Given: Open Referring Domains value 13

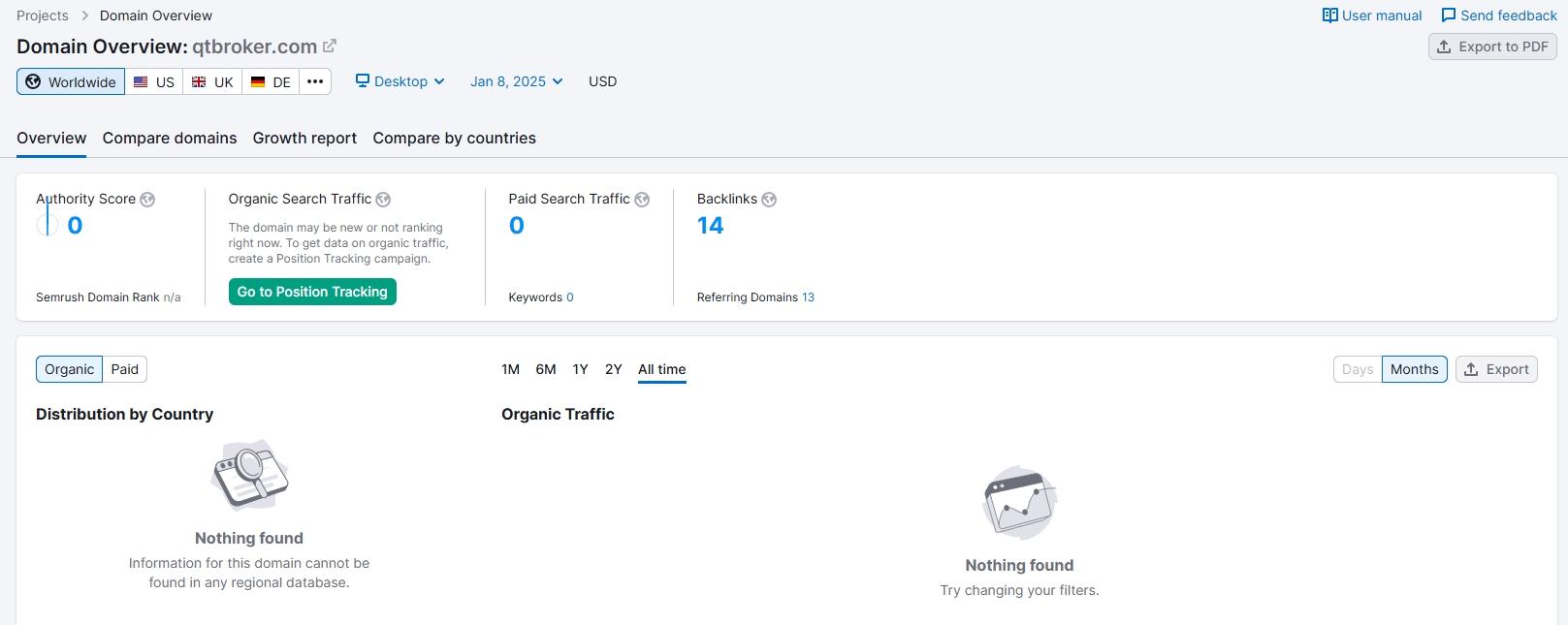Looking at the screenshot, I should point(808,297).
